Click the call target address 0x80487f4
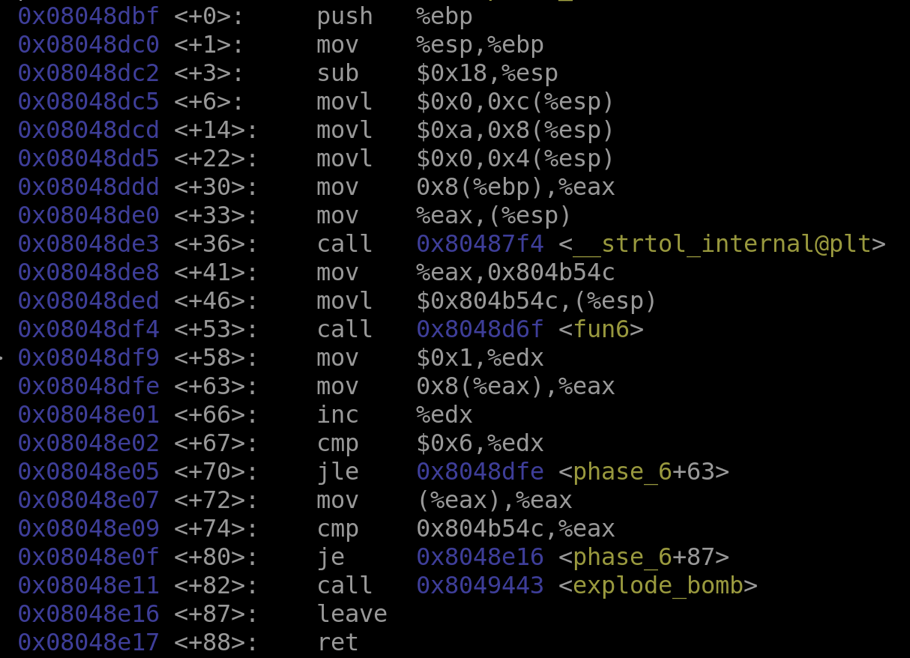This screenshot has height=658, width=910. 480,245
